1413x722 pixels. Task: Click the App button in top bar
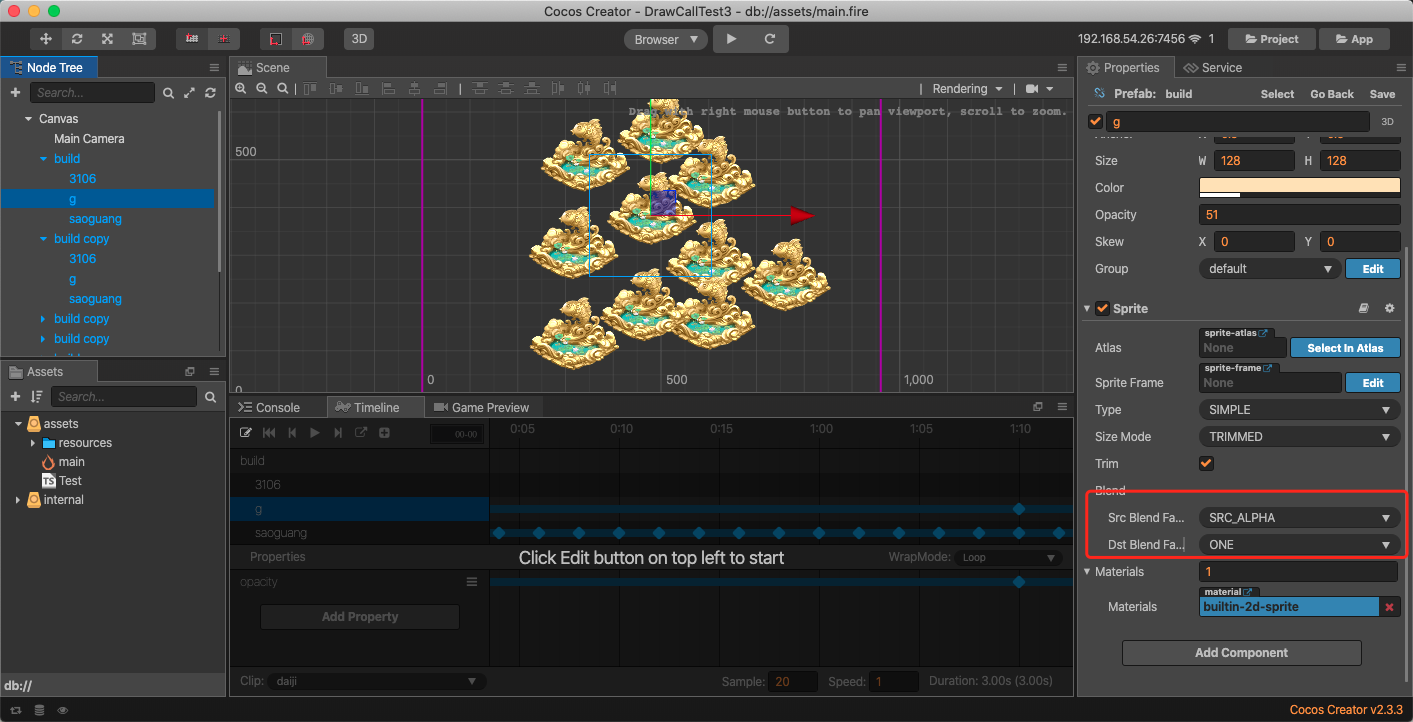coord(1354,39)
